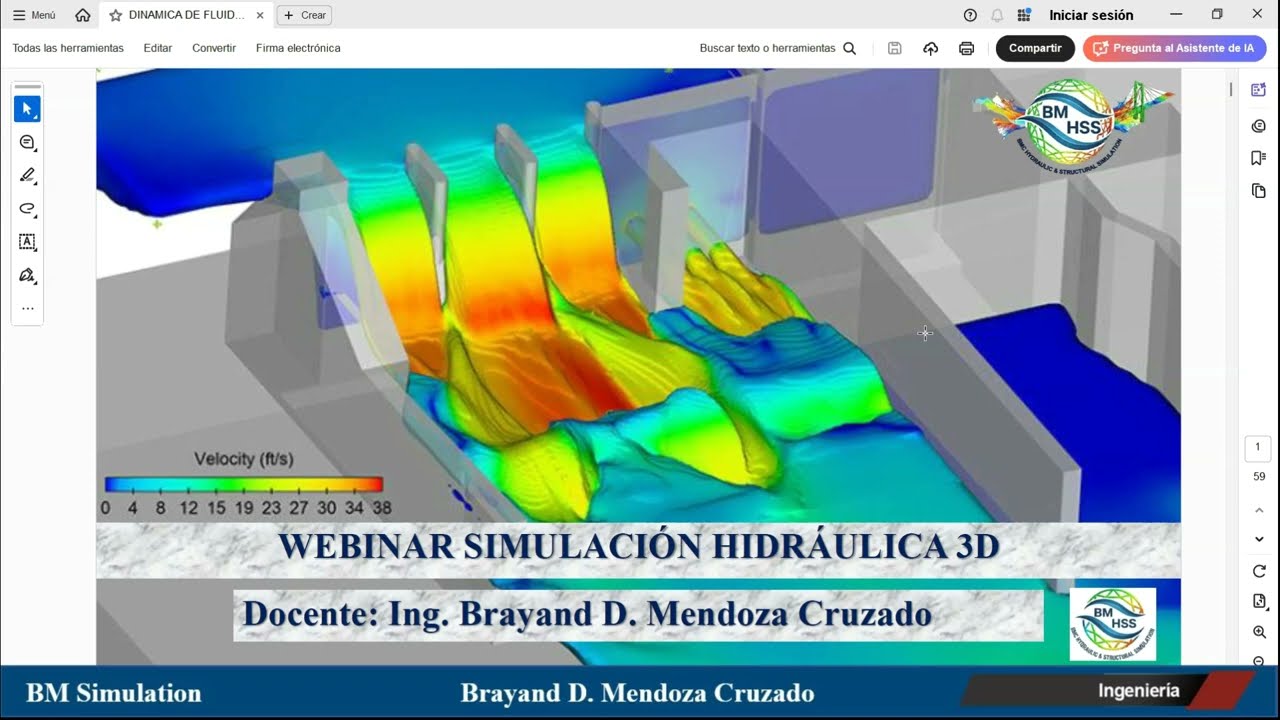Click 'WEBINAR SIMULACIÓN HIDRÁULICA 3D' title text
The image size is (1280, 720).
click(x=638, y=547)
